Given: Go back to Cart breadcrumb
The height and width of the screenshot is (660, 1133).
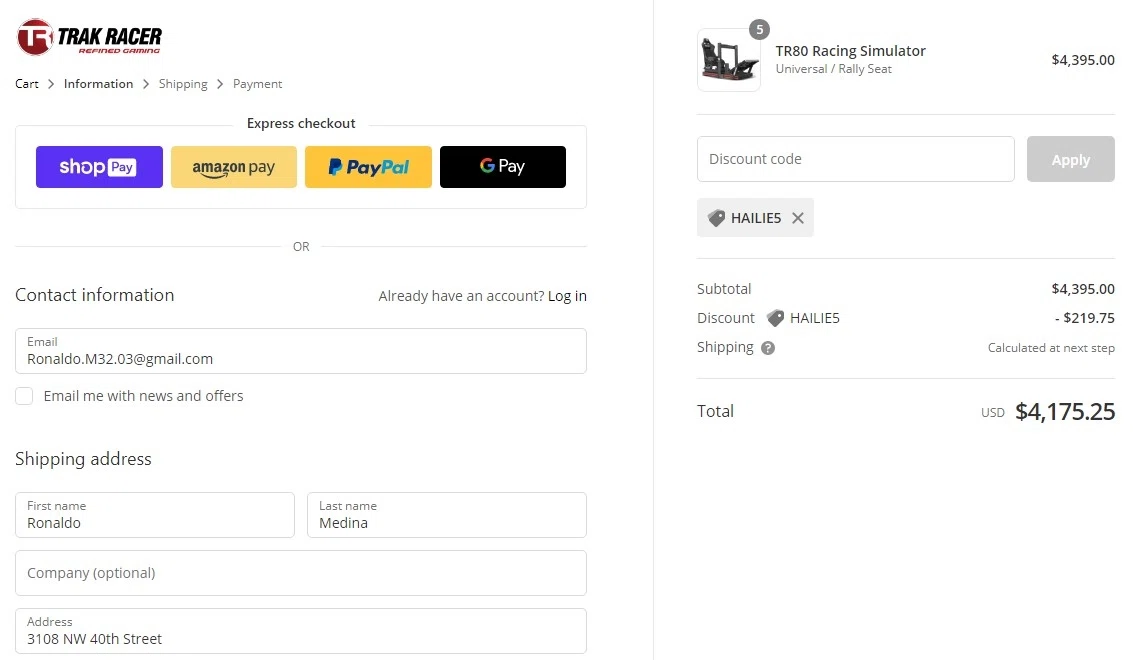Looking at the screenshot, I should coord(27,84).
